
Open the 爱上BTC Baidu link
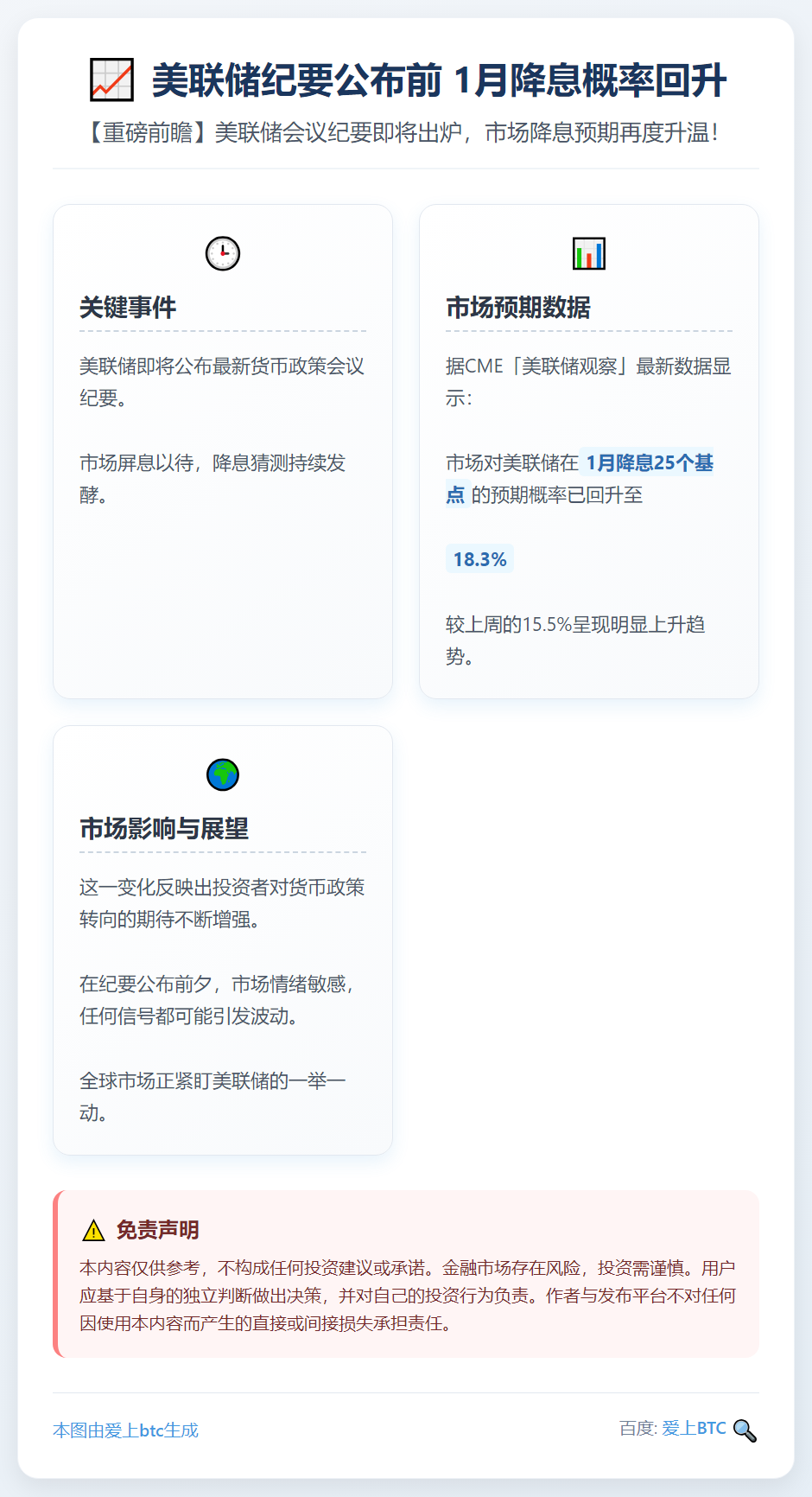pos(694,1428)
